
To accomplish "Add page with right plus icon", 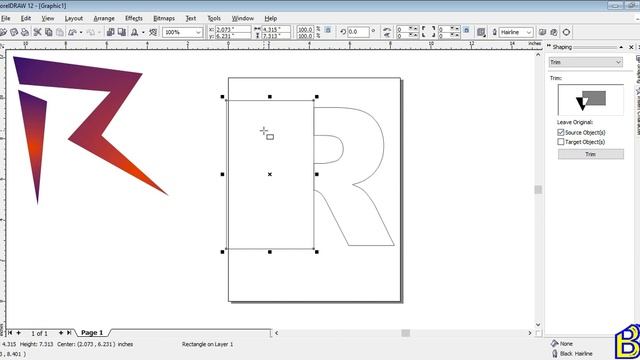I will click(61, 333).
